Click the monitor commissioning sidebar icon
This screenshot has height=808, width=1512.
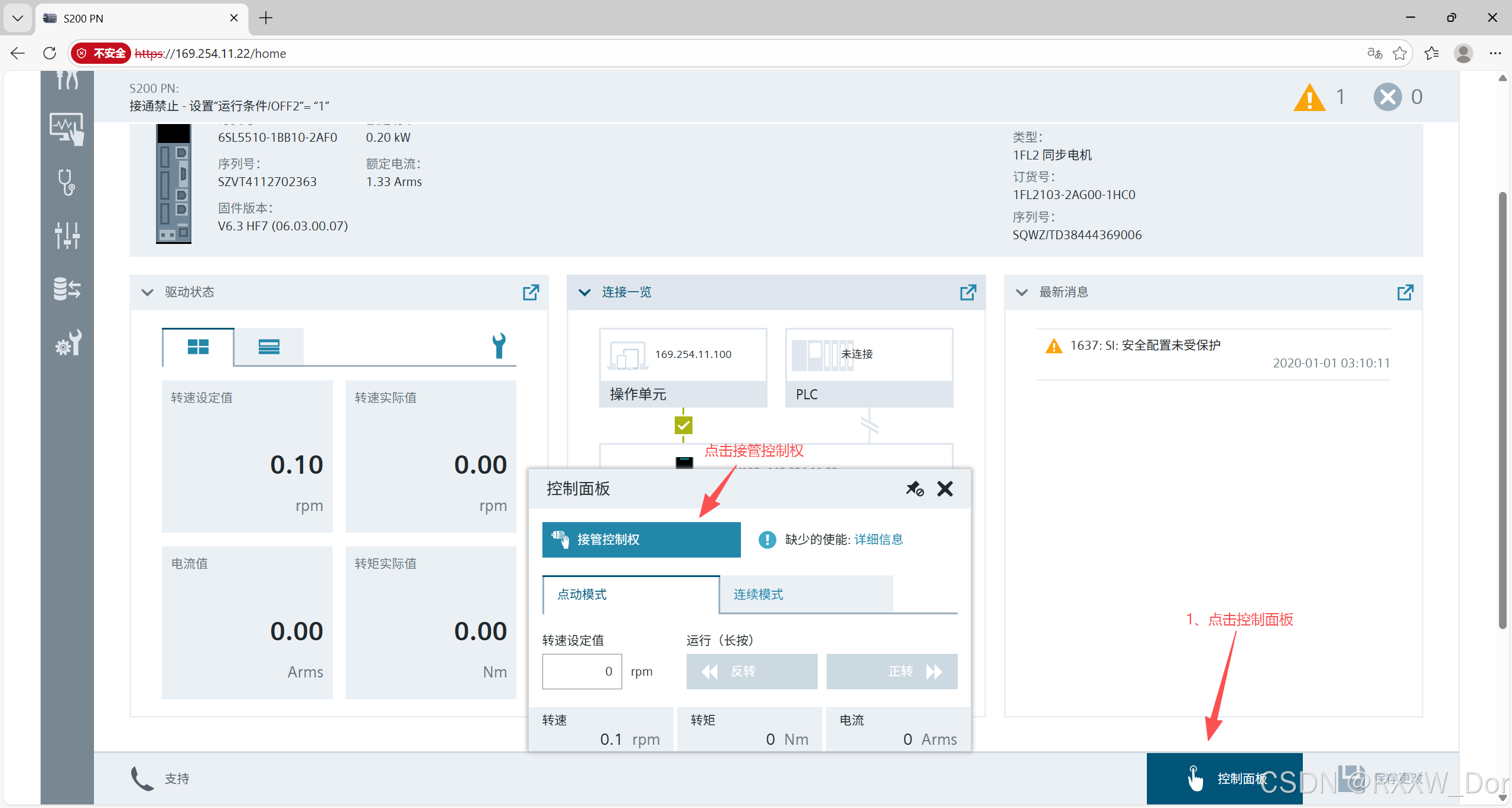pos(67,129)
